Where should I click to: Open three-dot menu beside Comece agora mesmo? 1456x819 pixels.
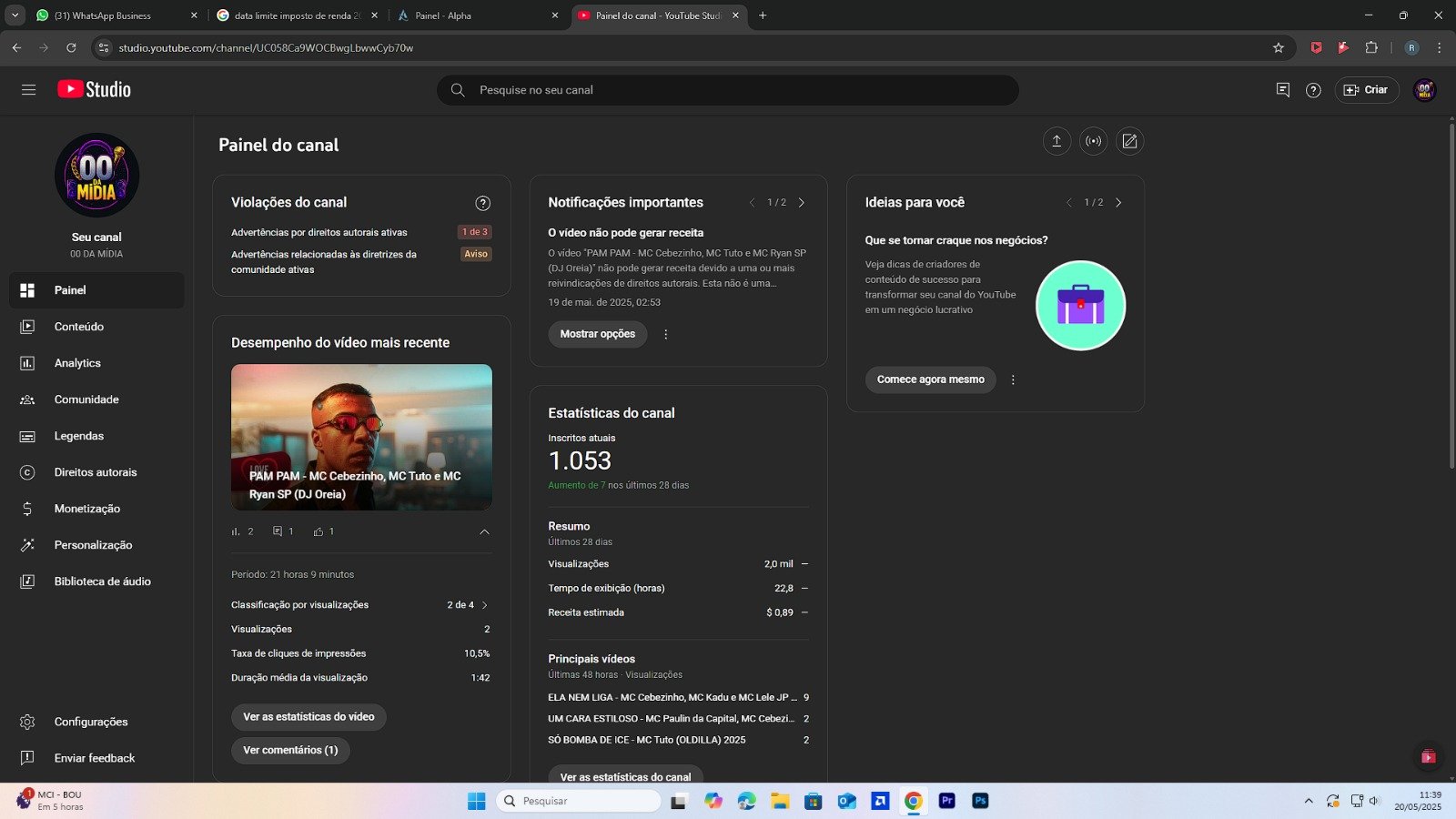(1013, 379)
